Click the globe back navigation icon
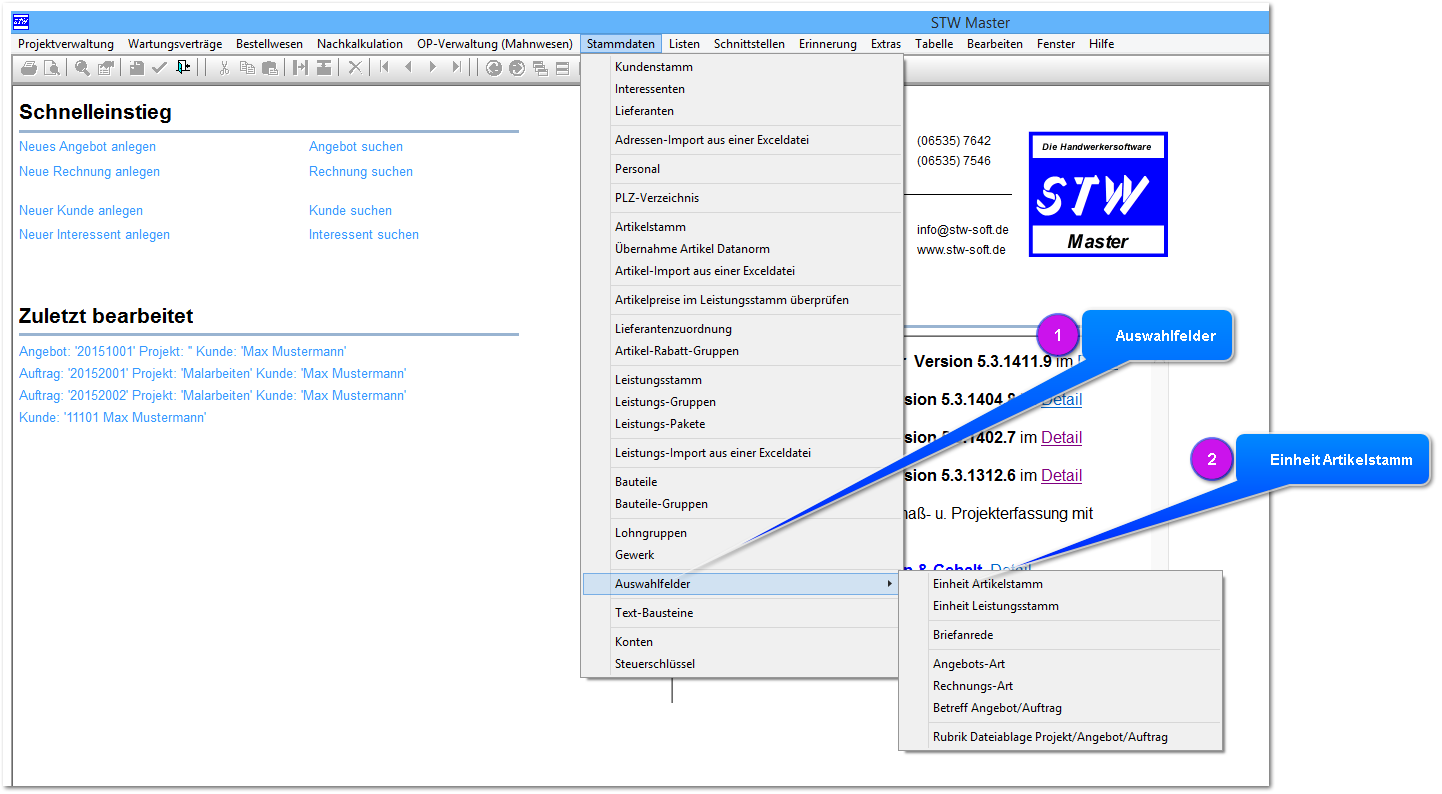Viewport: 1442px width, 794px height. click(x=494, y=68)
